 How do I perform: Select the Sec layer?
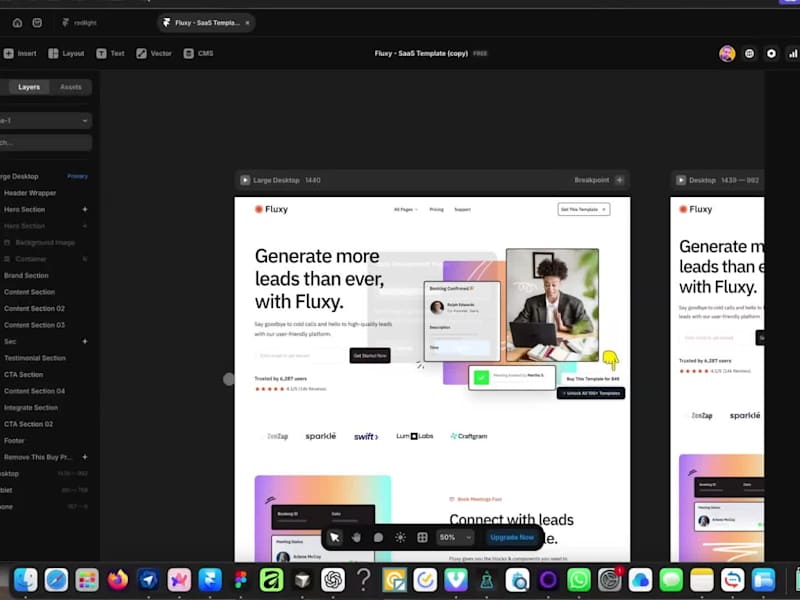[x=10, y=341]
